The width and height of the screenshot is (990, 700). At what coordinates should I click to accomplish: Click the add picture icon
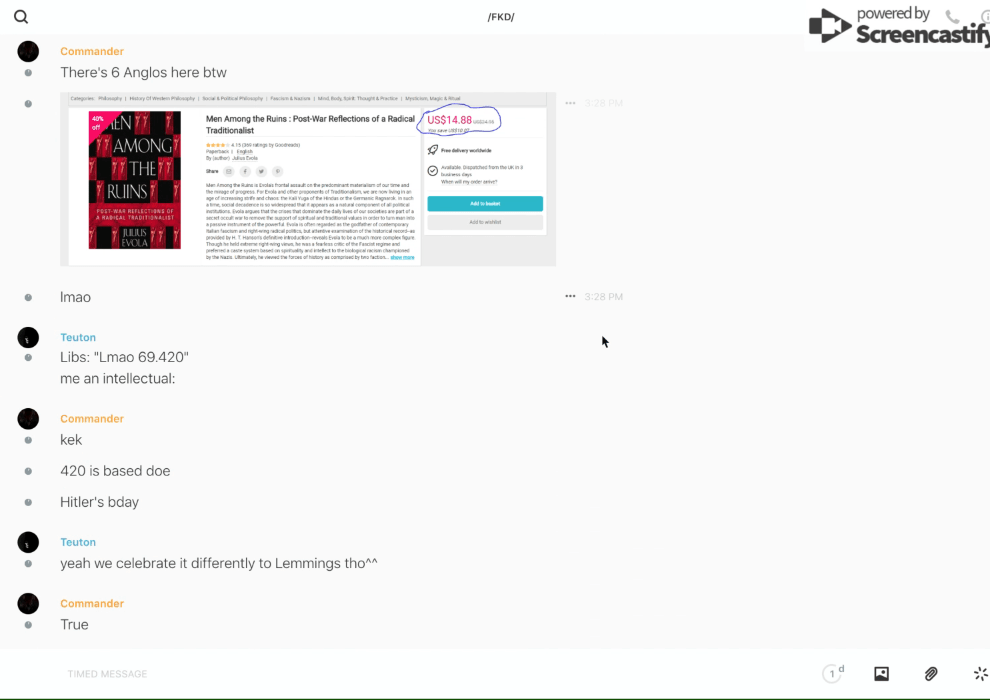881,674
